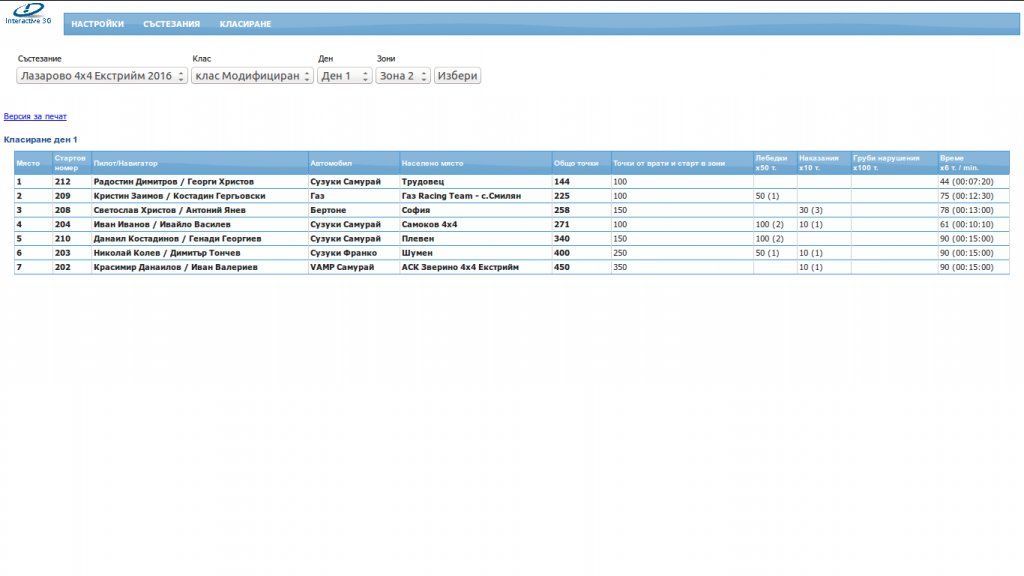Open the СЪСТЕЗАНИЯ menu
The height and width of the screenshot is (576, 1024).
tap(171, 24)
